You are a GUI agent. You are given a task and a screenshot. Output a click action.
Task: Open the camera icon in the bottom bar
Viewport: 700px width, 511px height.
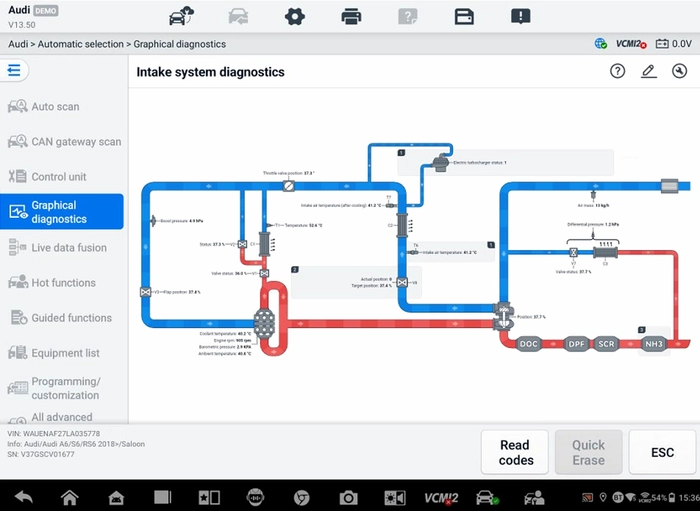(348, 497)
